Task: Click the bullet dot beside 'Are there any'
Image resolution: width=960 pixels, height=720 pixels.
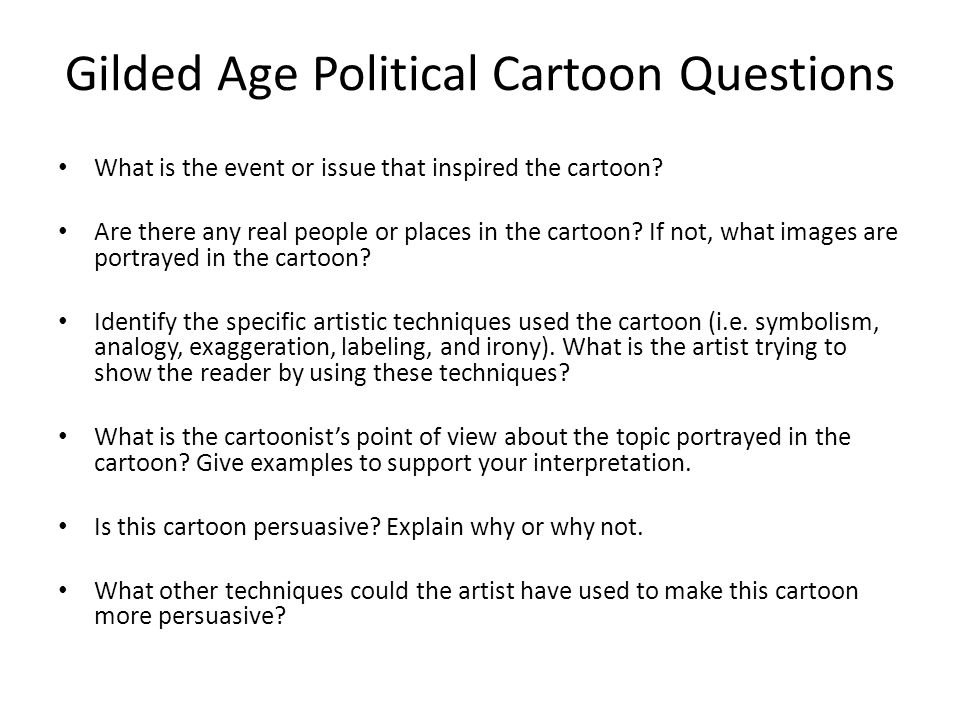Action: pos(63,232)
